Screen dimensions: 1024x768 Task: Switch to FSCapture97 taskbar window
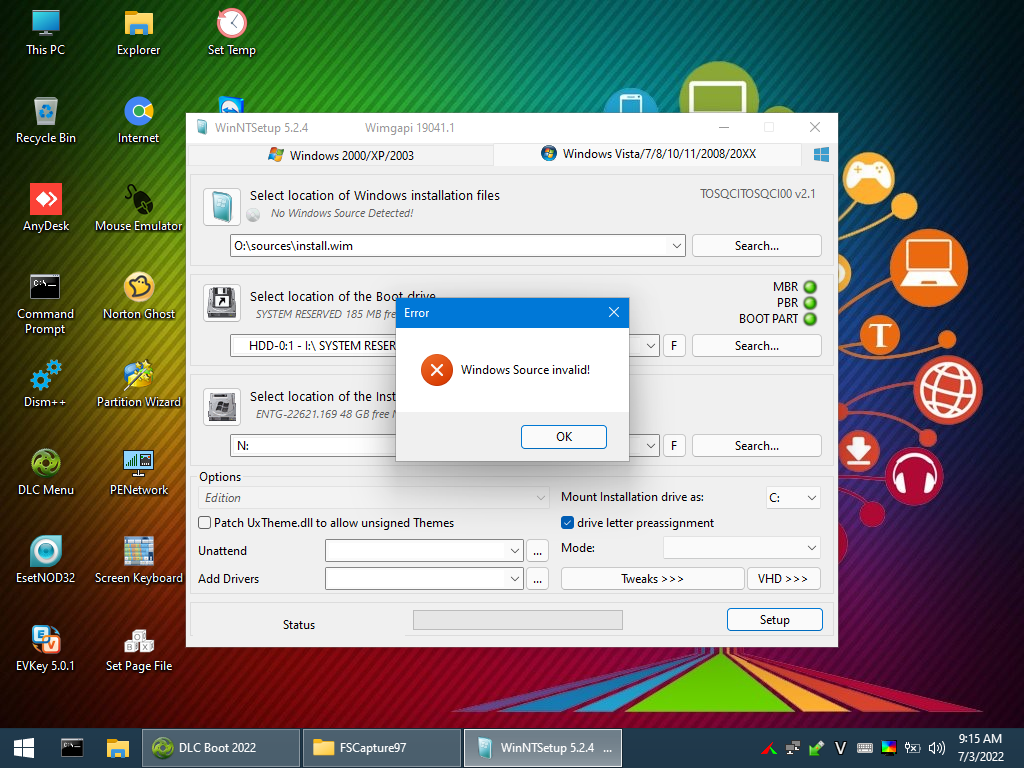381,748
